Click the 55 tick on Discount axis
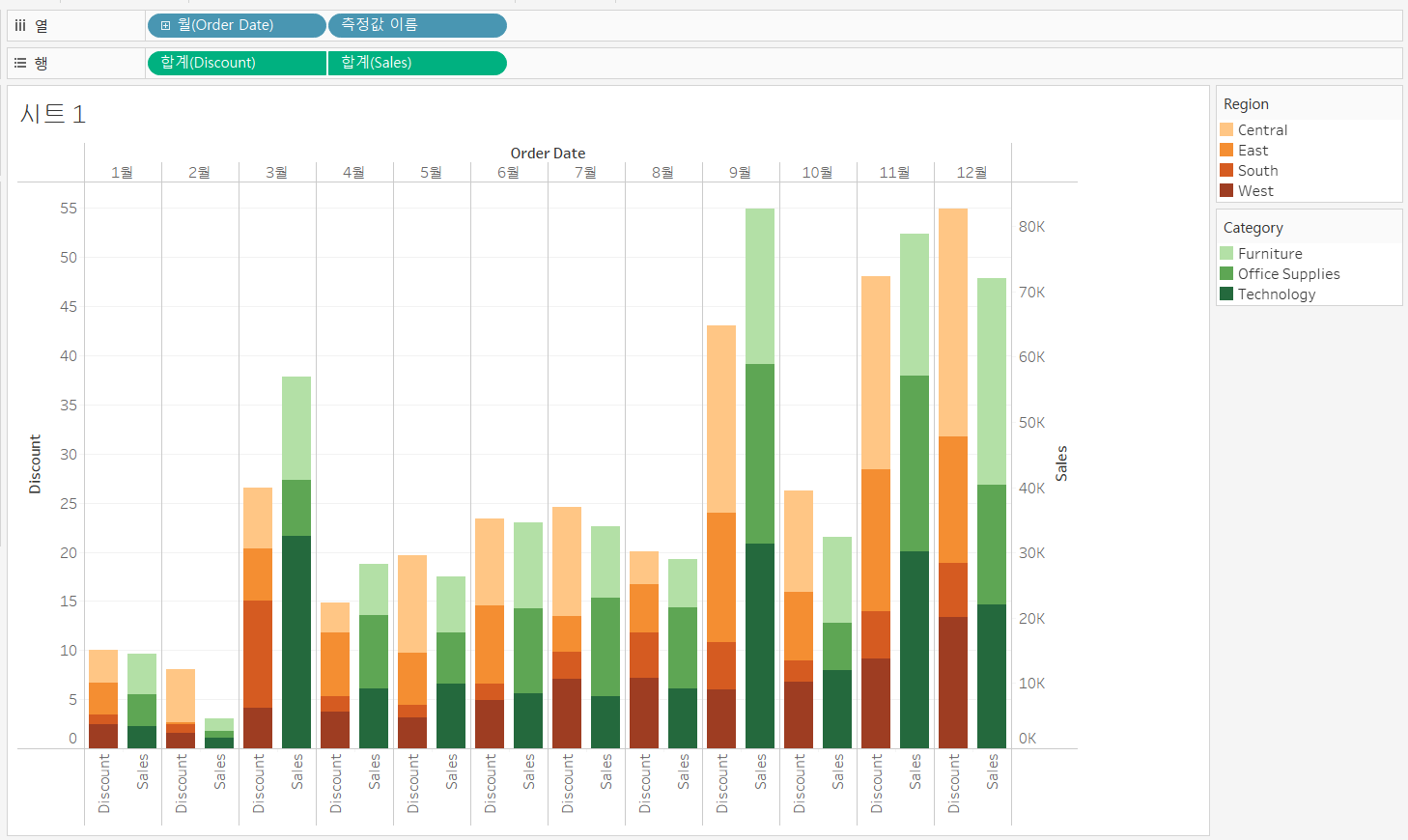This screenshot has height=840, width=1408. (x=69, y=209)
